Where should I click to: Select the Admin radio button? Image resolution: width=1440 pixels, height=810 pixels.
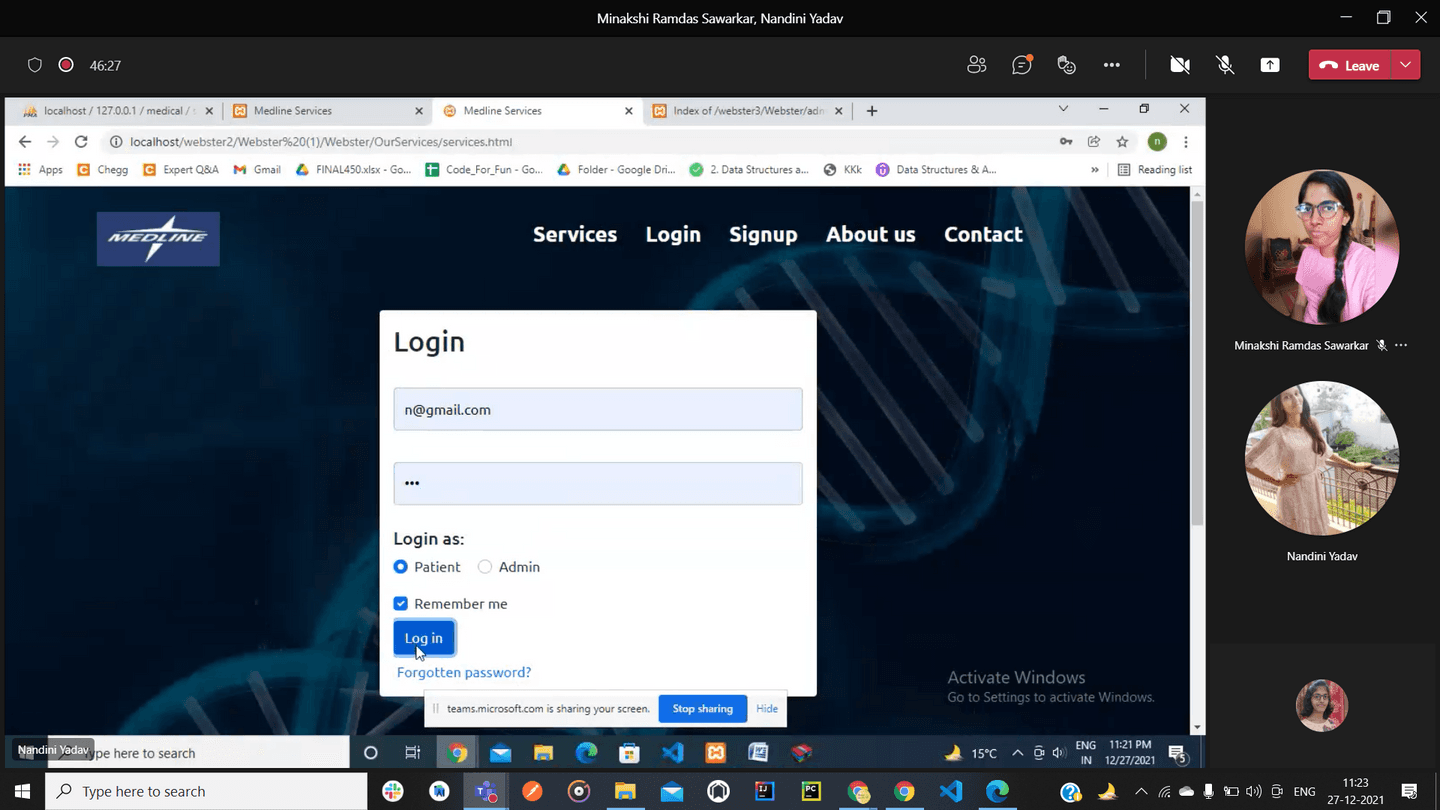click(485, 567)
